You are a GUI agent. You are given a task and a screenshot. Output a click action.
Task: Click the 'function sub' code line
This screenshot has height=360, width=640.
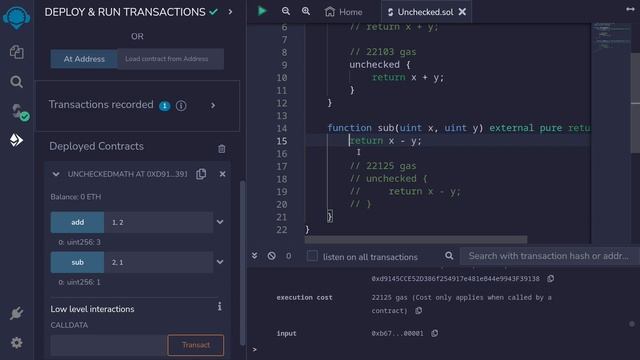point(459,128)
